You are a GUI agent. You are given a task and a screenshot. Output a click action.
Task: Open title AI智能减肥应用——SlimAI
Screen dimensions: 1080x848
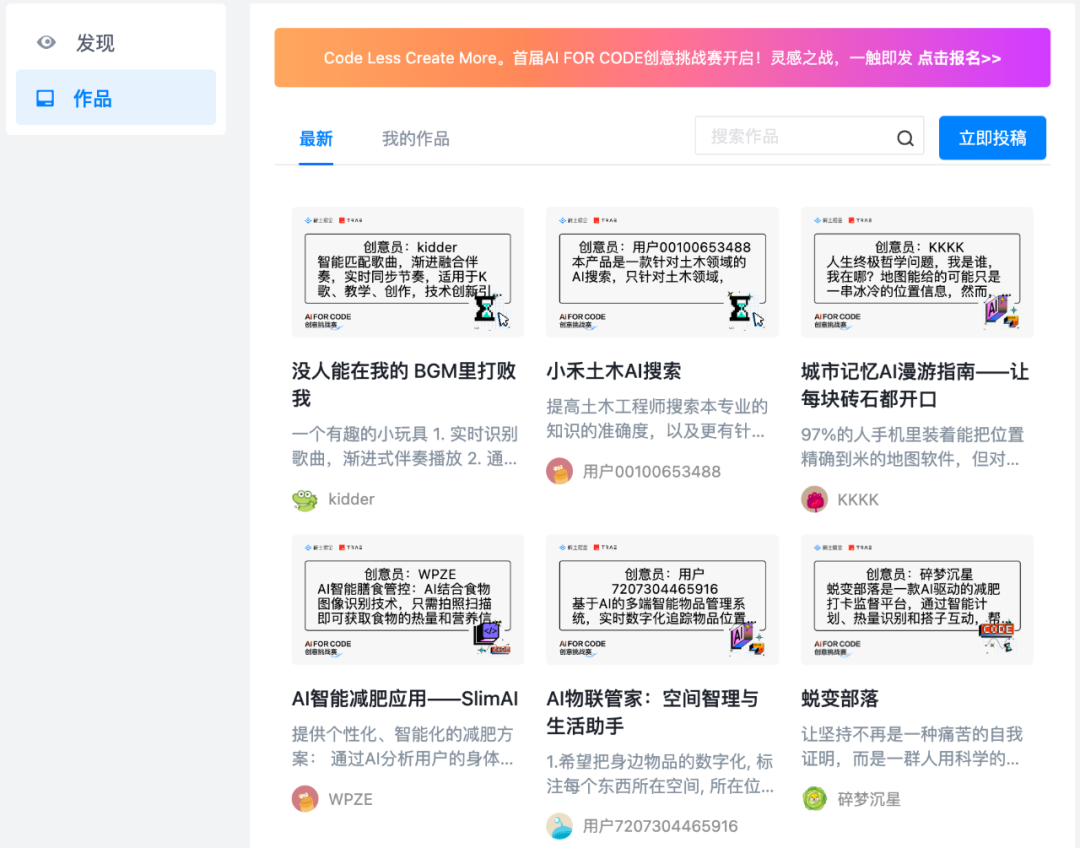tap(405, 699)
